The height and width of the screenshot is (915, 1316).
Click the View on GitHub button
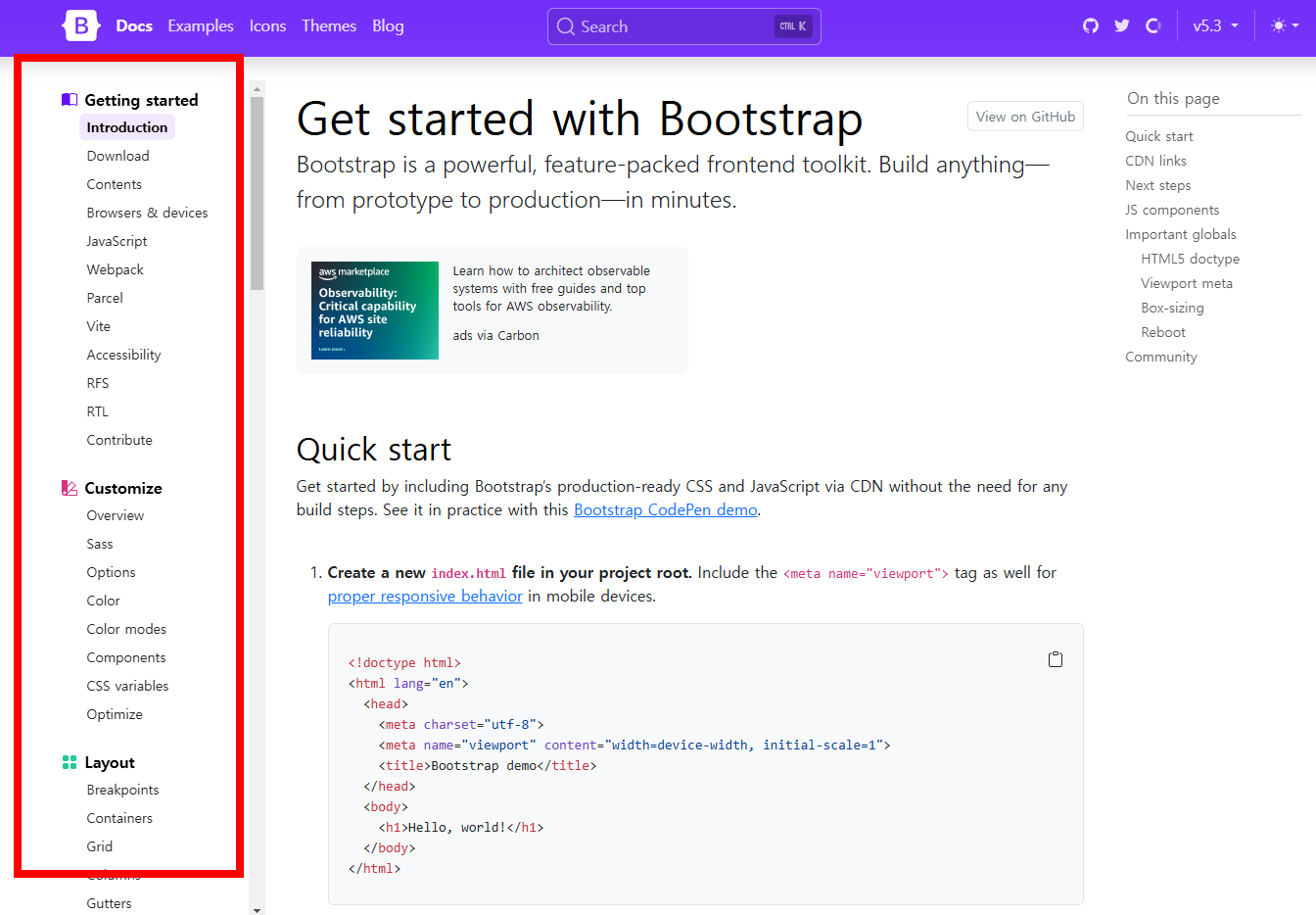pos(1025,117)
